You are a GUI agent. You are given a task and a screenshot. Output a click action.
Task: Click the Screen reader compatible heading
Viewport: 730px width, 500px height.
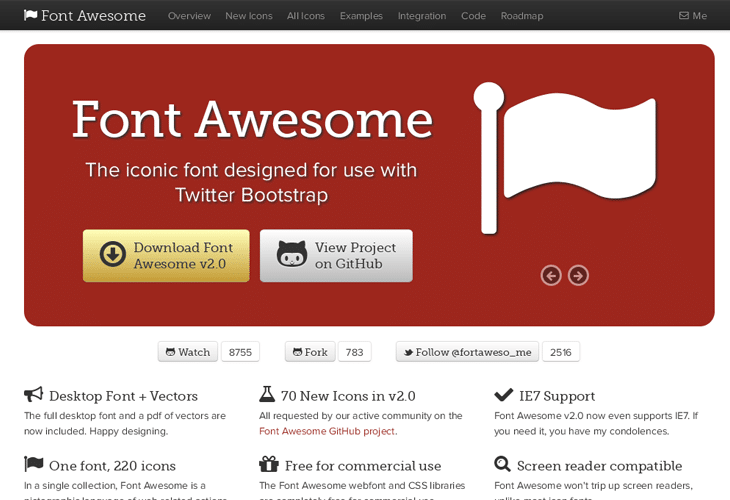[x=600, y=466]
